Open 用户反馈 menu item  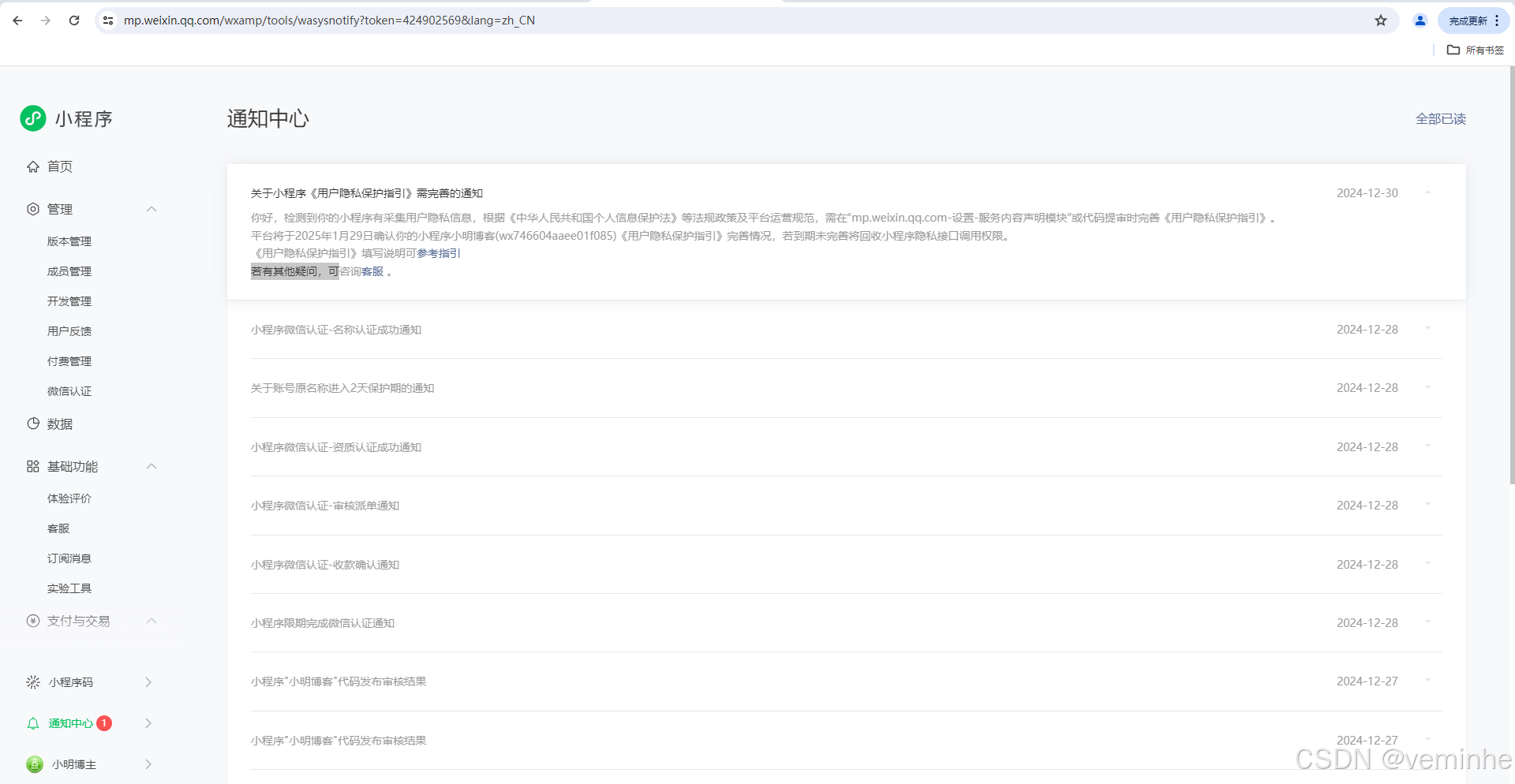tap(69, 331)
